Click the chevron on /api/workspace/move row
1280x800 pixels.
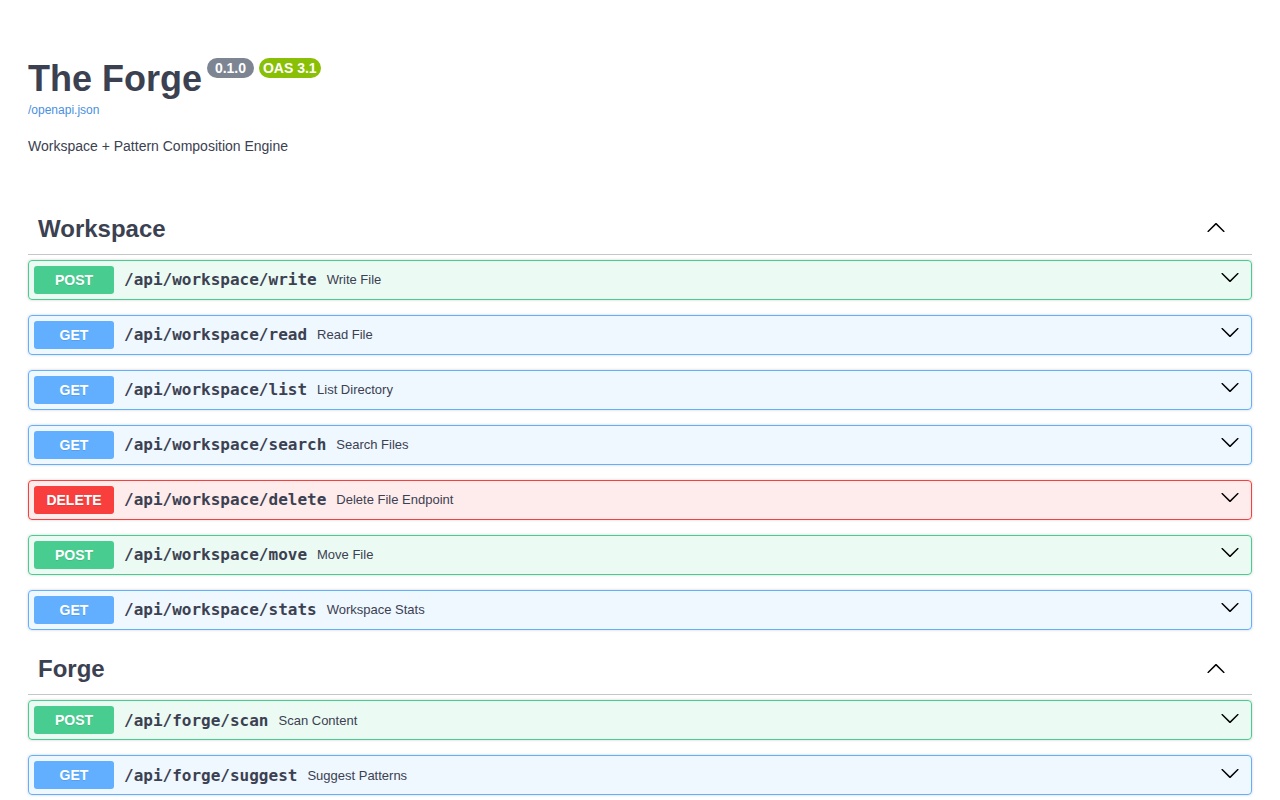(x=1229, y=553)
